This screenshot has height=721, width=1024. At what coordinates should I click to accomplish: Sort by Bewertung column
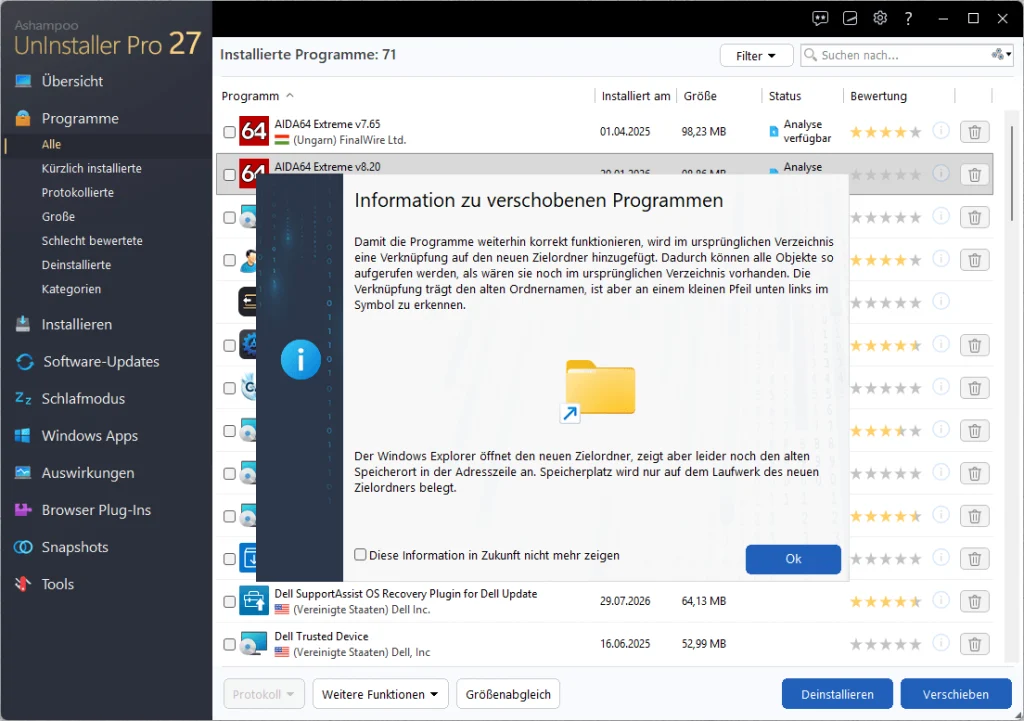(878, 96)
